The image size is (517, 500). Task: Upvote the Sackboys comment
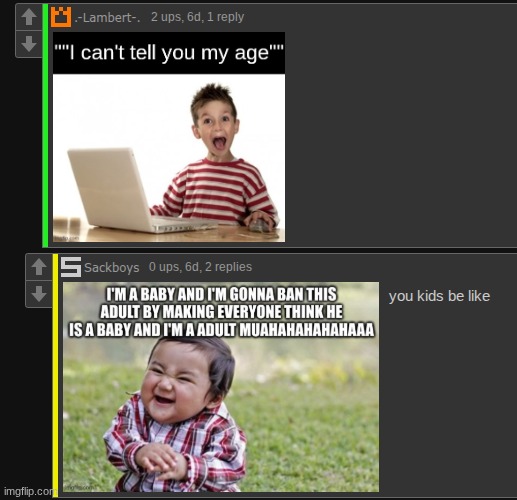click(39, 267)
